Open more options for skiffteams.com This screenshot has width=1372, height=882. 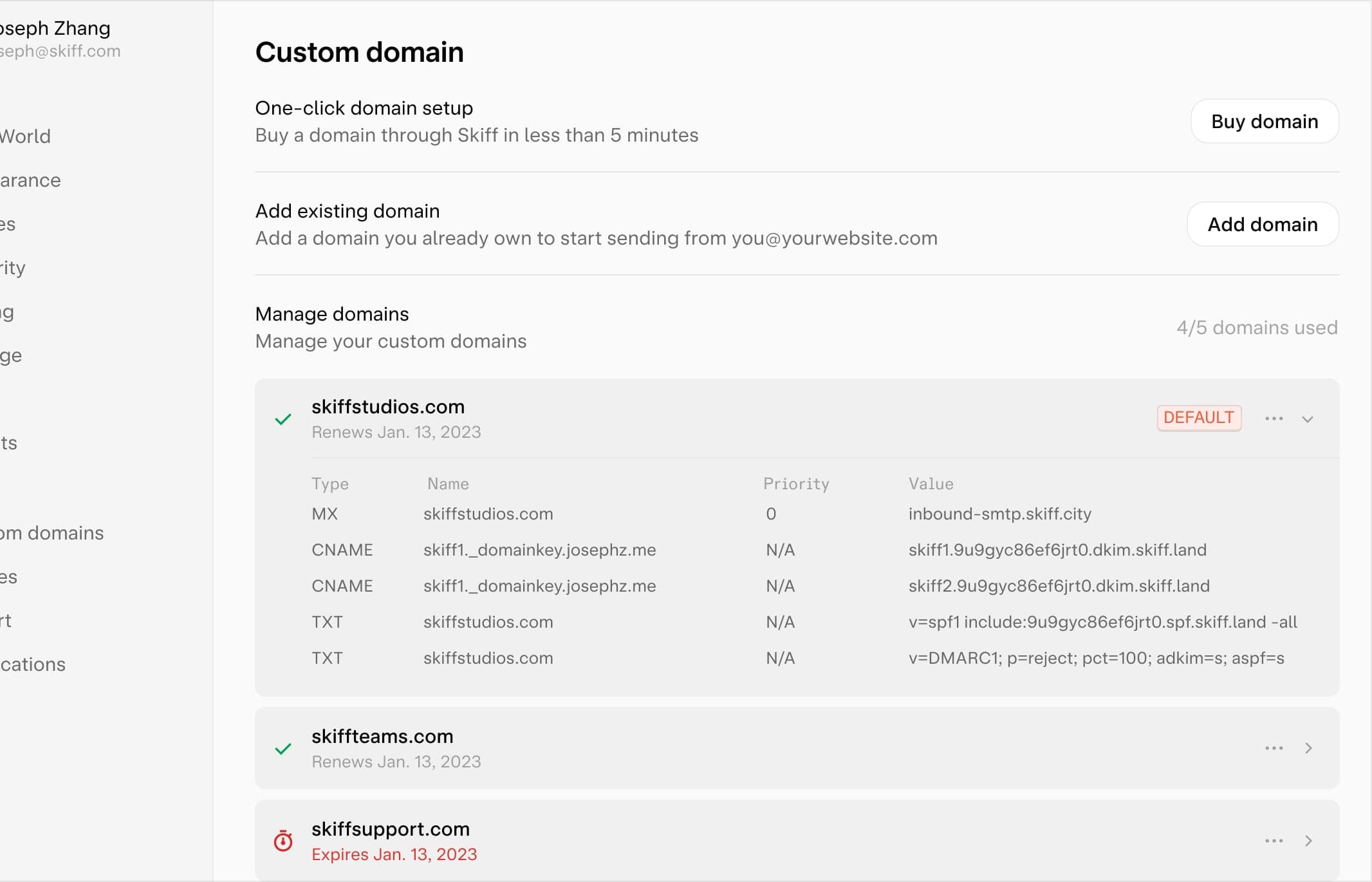pos(1274,748)
